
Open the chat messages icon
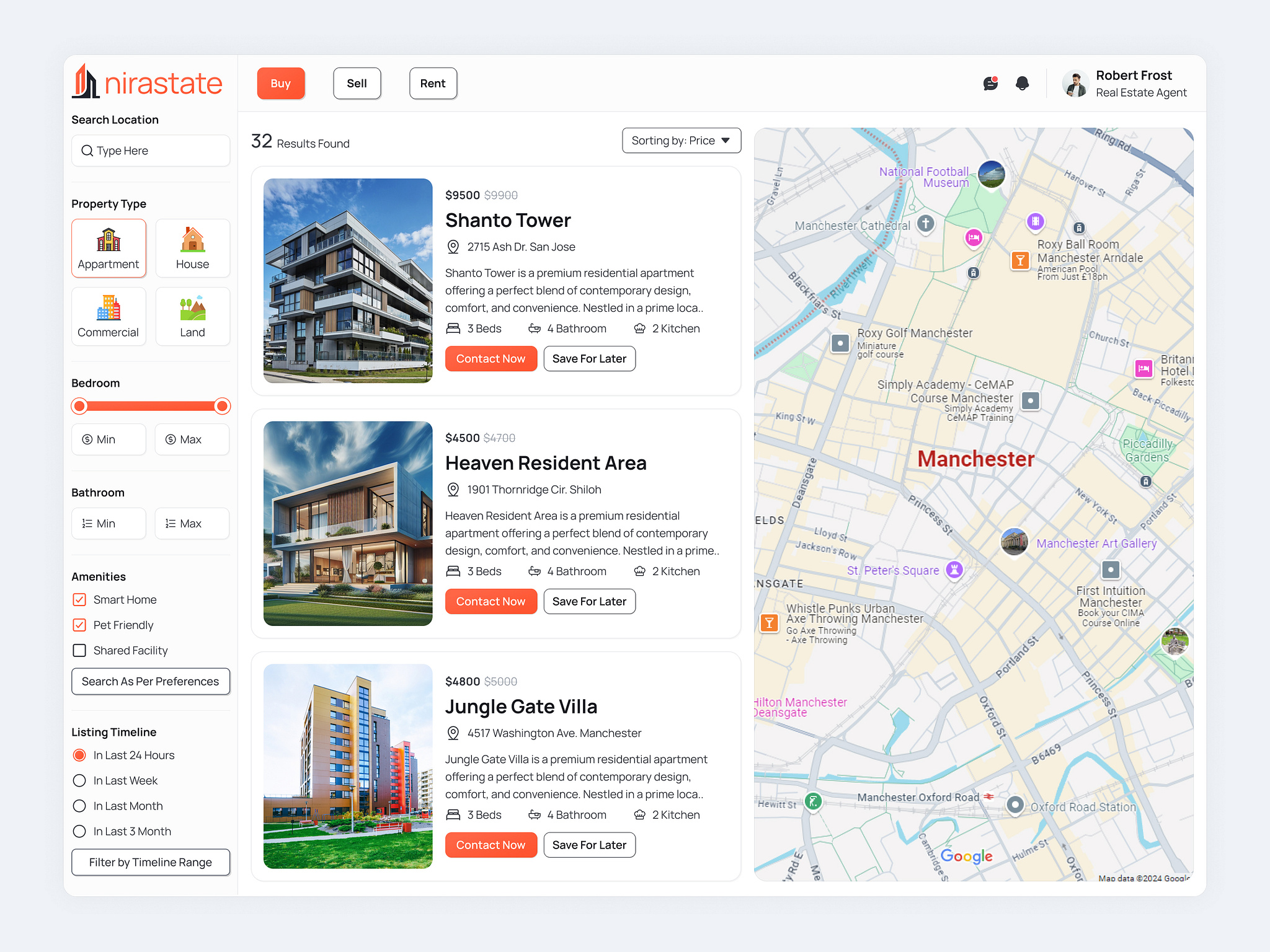click(x=990, y=84)
